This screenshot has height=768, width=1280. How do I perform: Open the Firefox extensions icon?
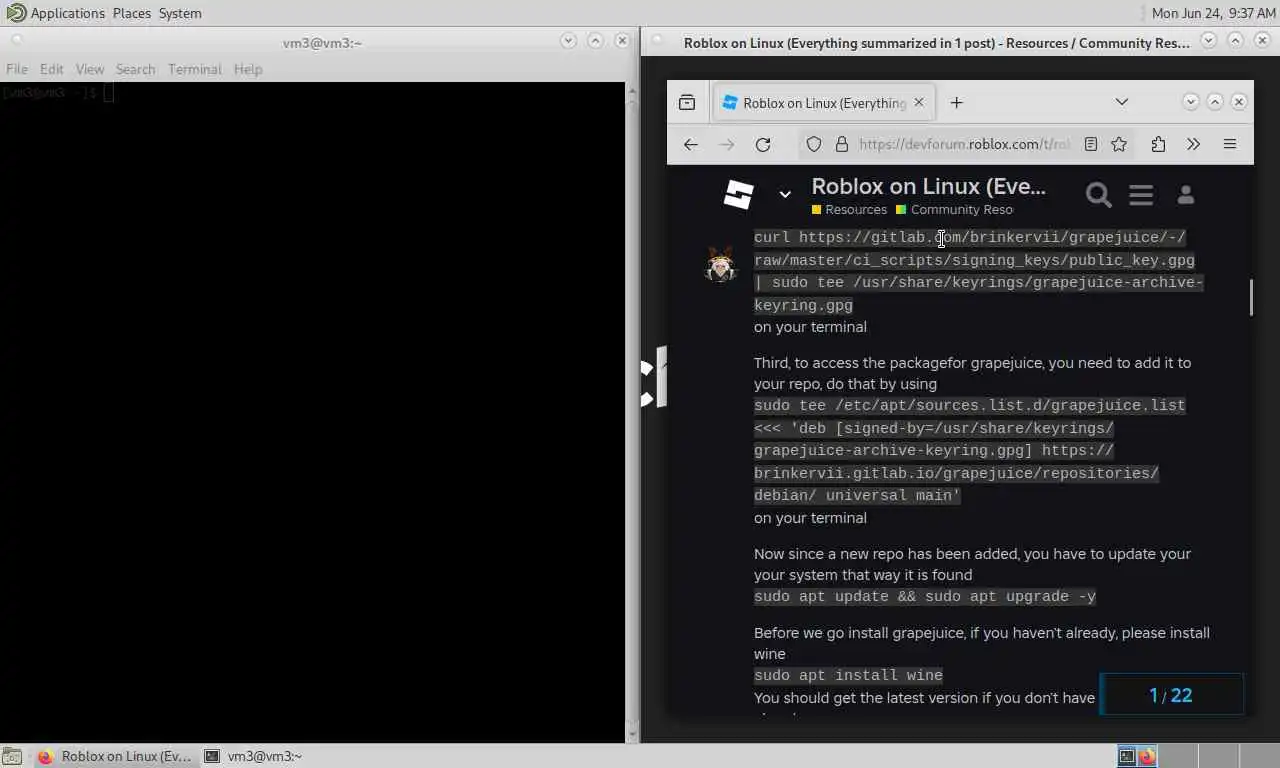(x=1158, y=144)
